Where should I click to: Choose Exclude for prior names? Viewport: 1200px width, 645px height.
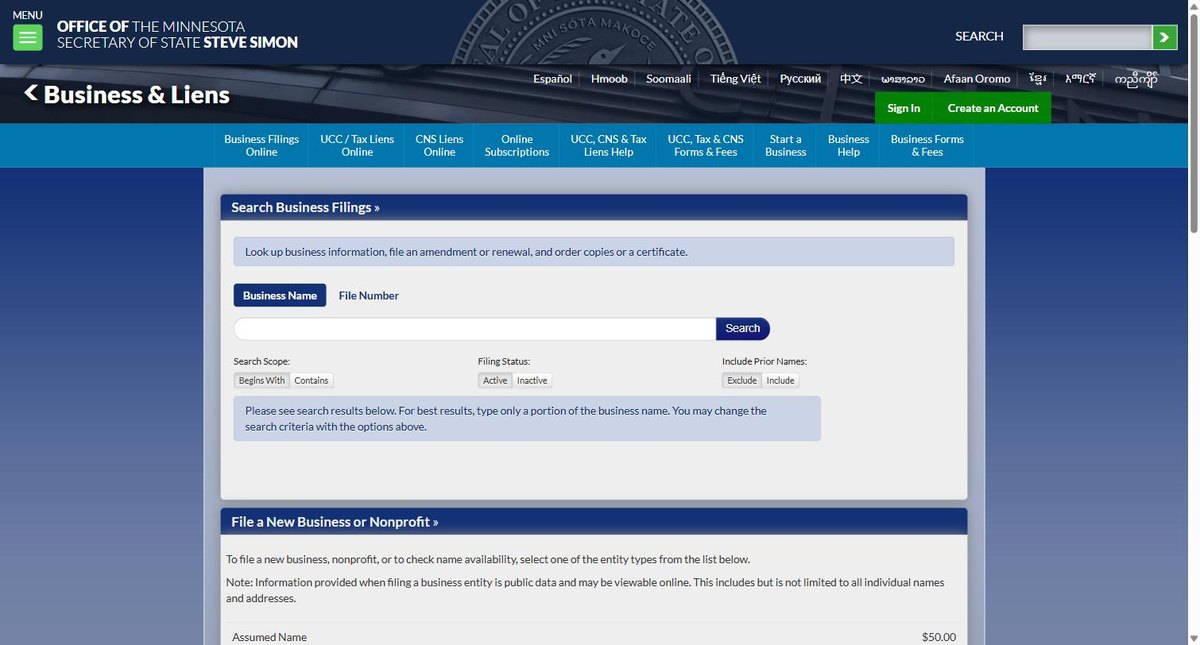(742, 380)
